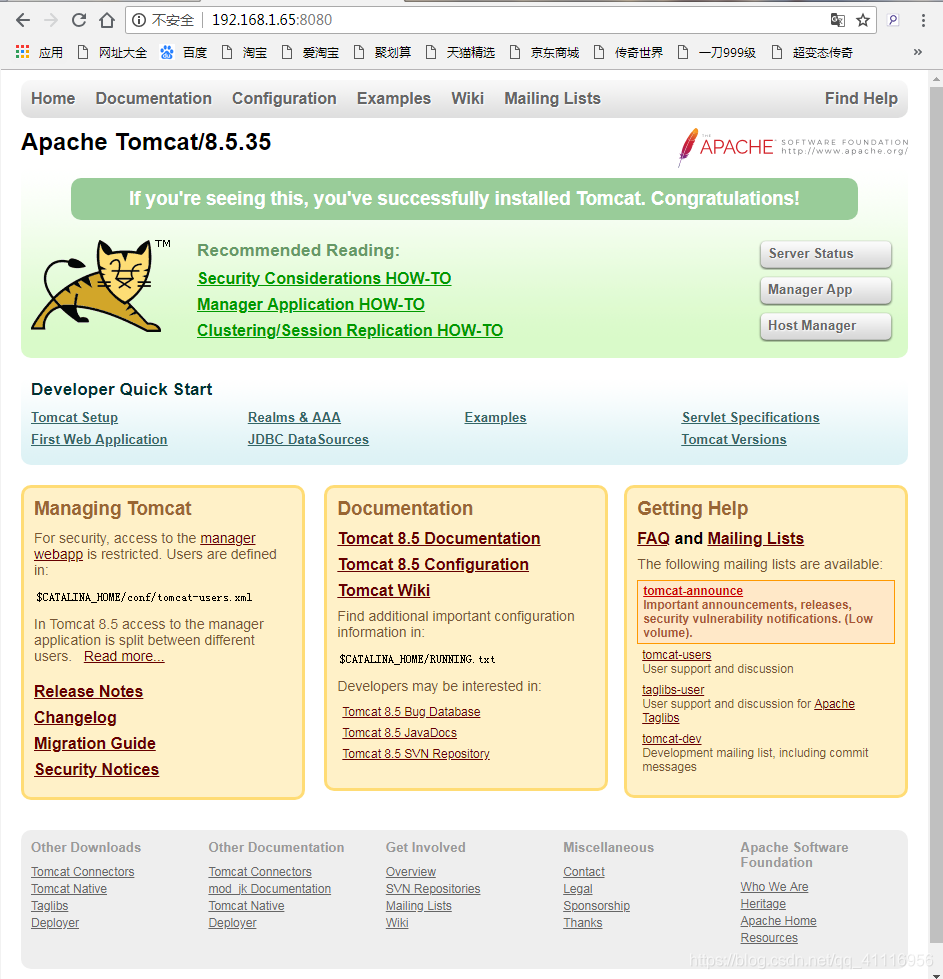This screenshot has width=943, height=979.
Task: Open the JDBC DataSources link
Action: point(309,440)
